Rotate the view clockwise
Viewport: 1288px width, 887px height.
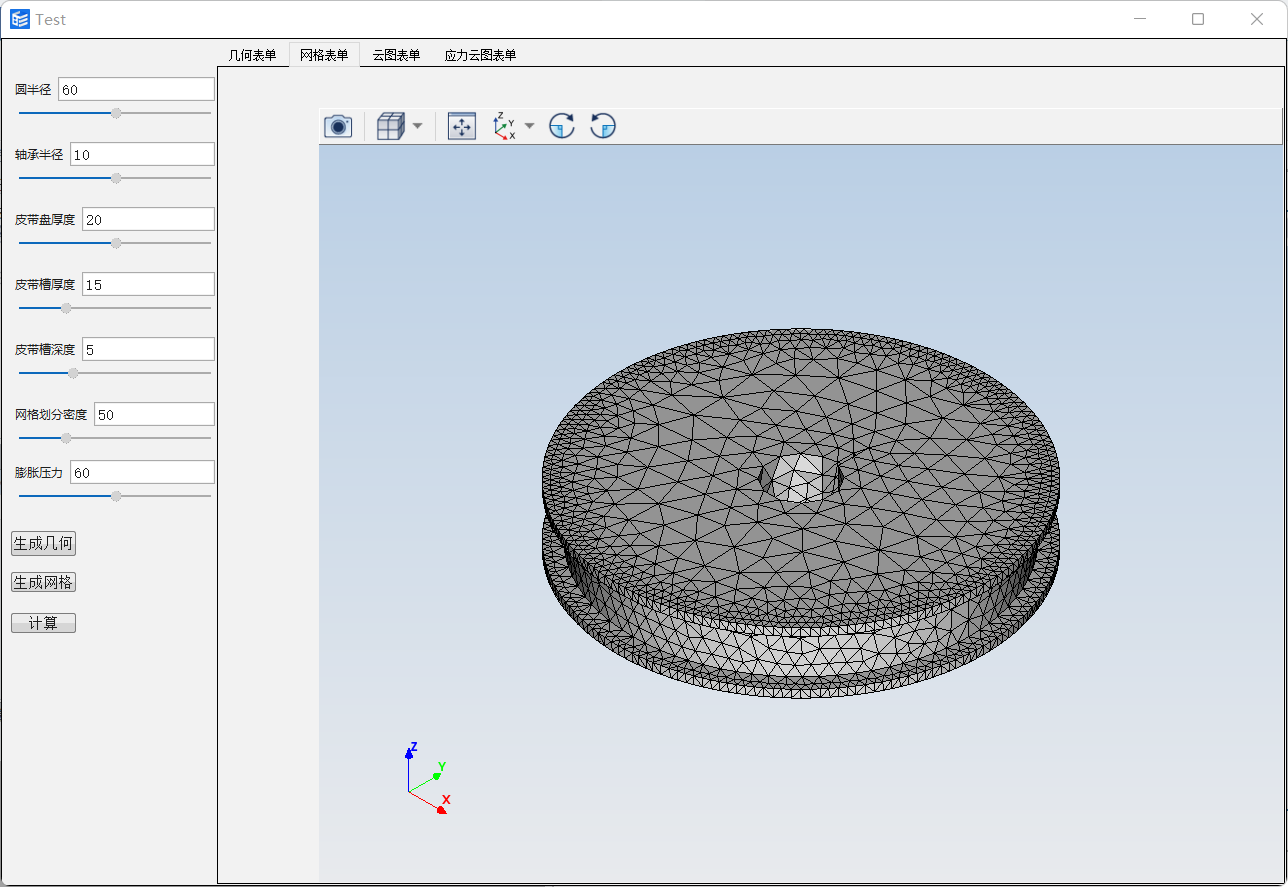point(562,126)
